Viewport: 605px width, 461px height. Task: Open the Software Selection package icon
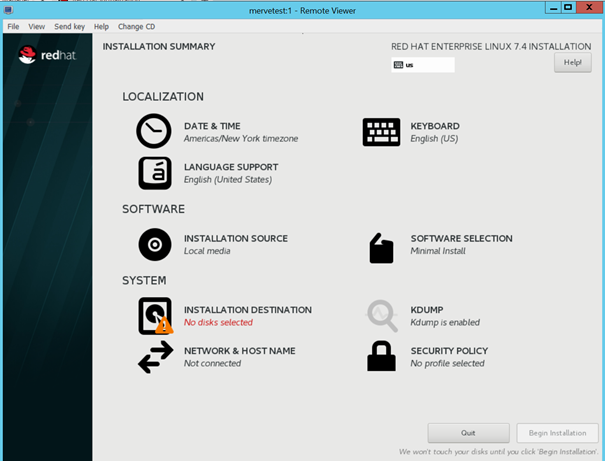pos(381,248)
